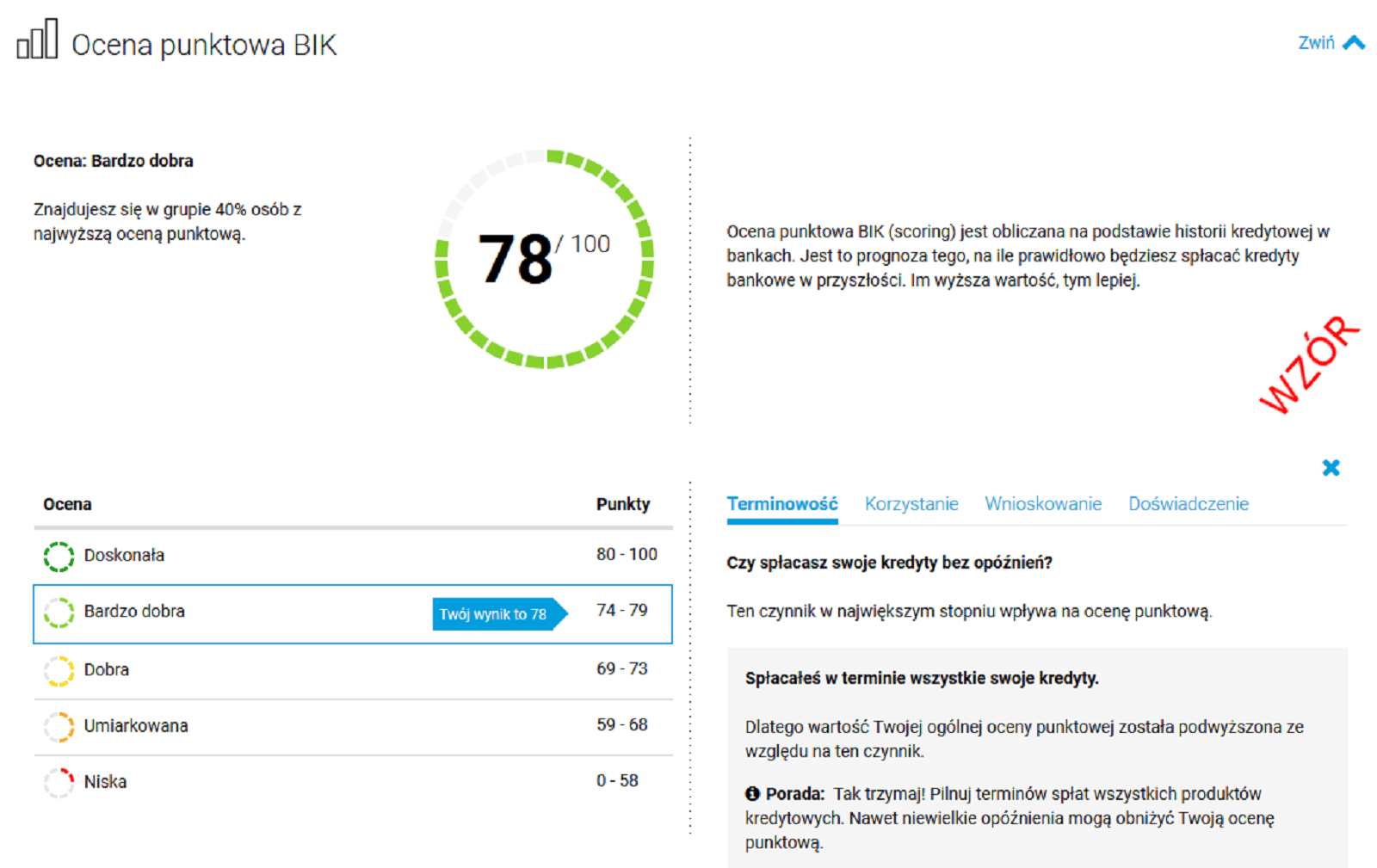Click the Punkty column header
1377x868 pixels.
623,504
